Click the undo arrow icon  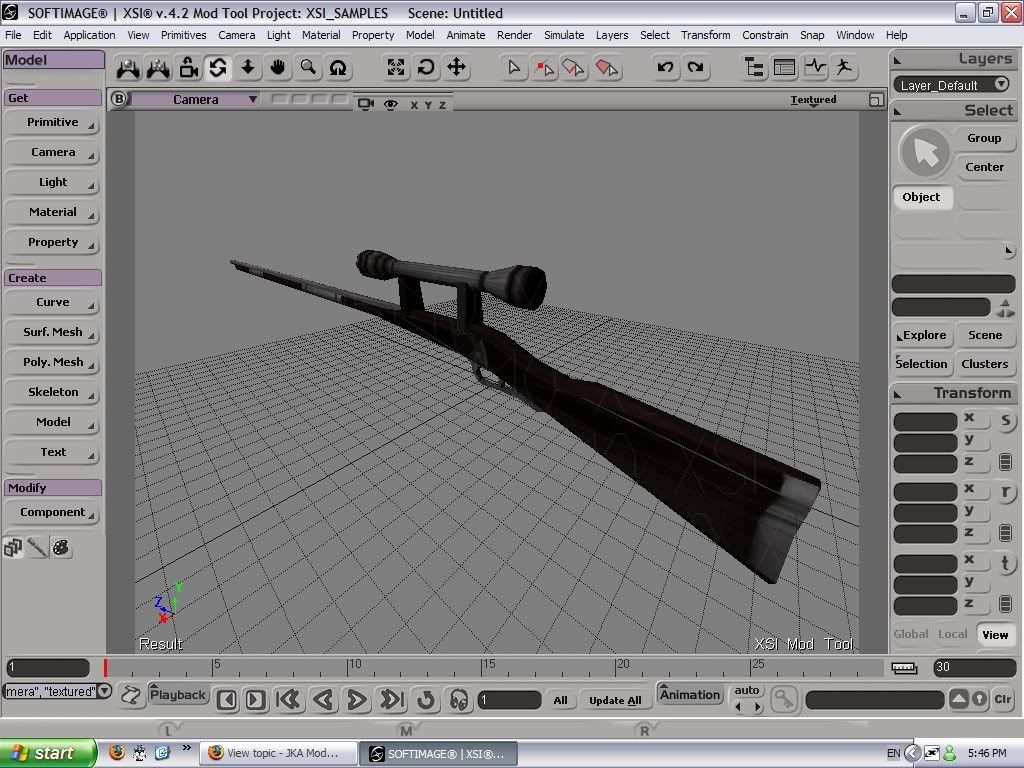pos(665,67)
